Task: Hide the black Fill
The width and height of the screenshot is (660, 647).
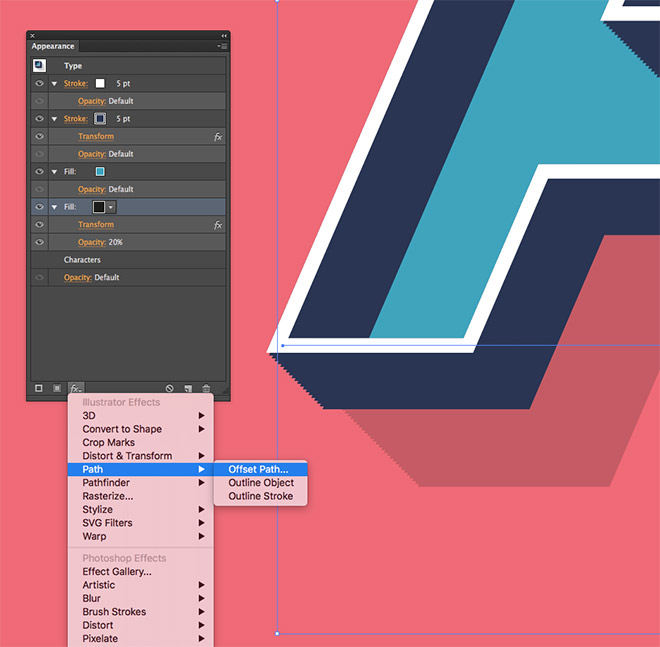Action: pos(40,207)
